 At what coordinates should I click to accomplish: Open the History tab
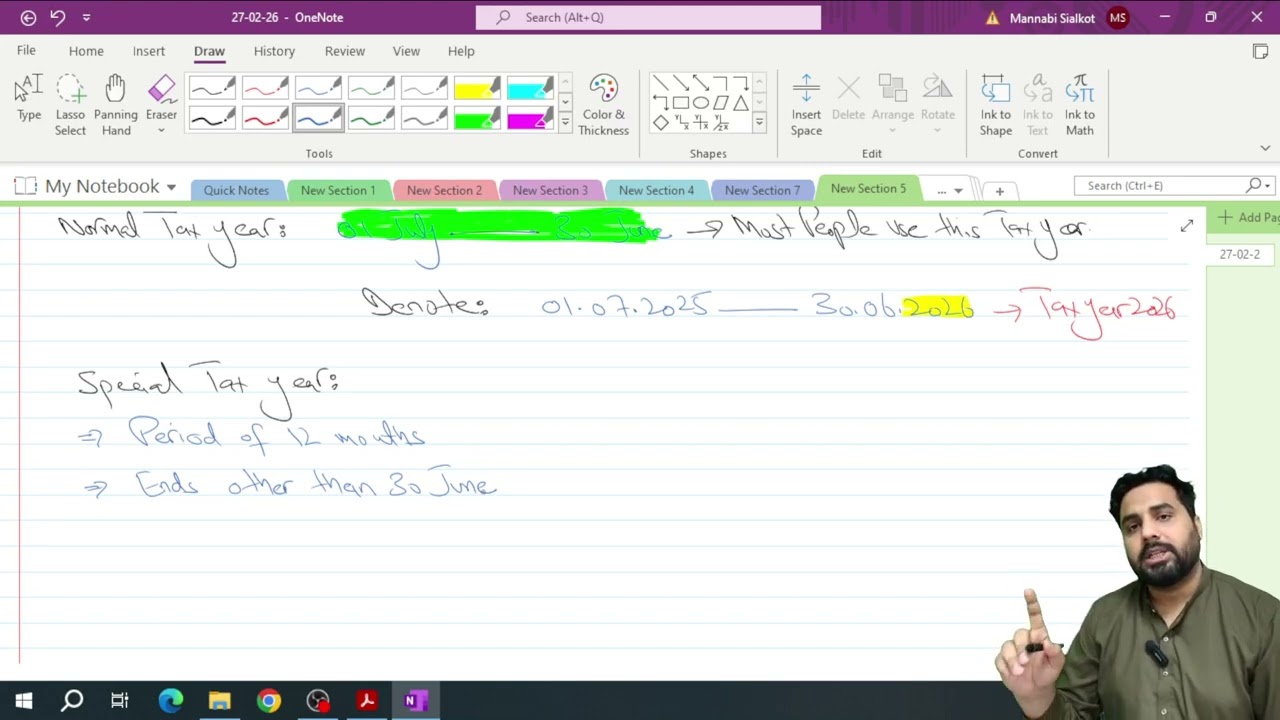pyautogui.click(x=274, y=51)
